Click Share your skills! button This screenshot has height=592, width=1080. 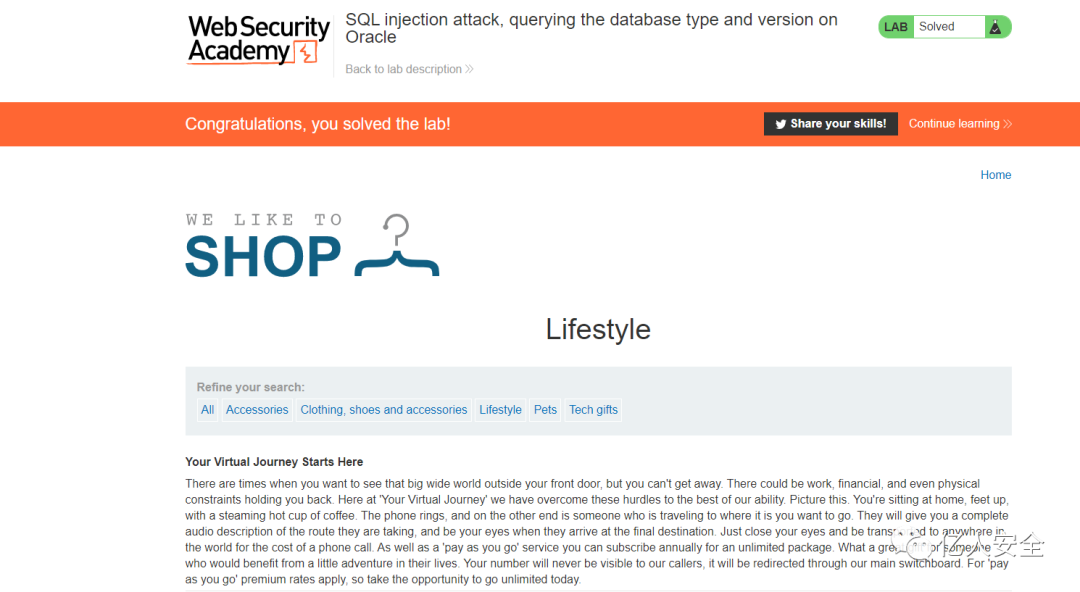point(831,124)
